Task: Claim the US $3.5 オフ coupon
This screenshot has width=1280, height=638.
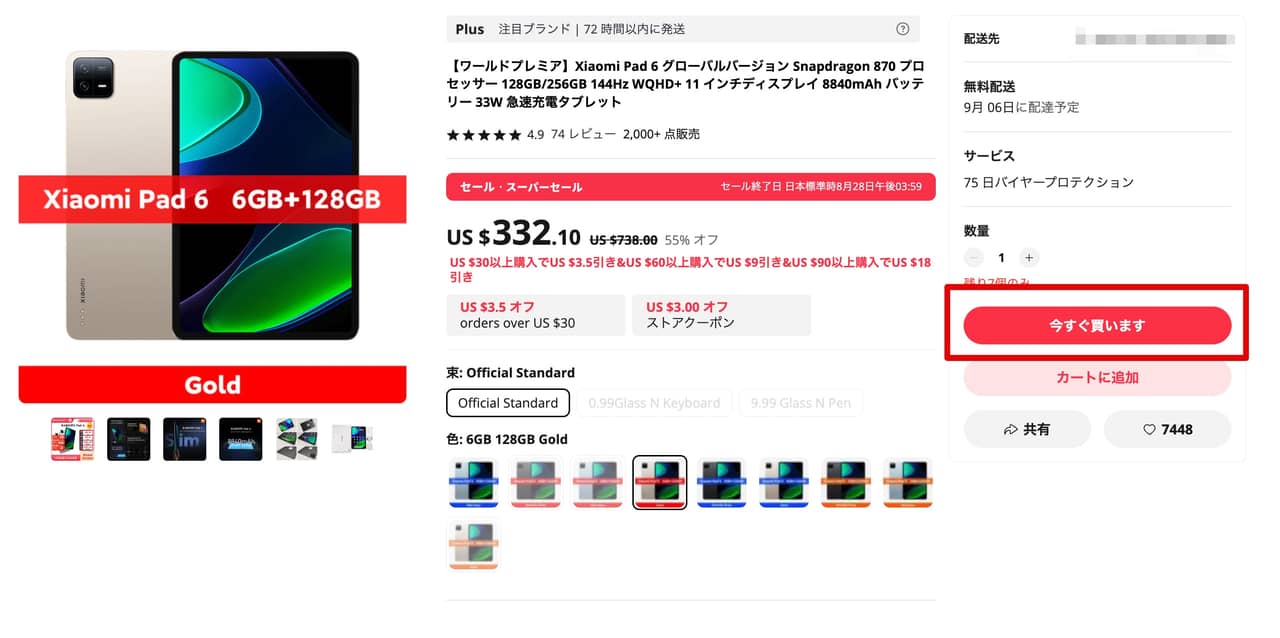Action: click(536, 315)
